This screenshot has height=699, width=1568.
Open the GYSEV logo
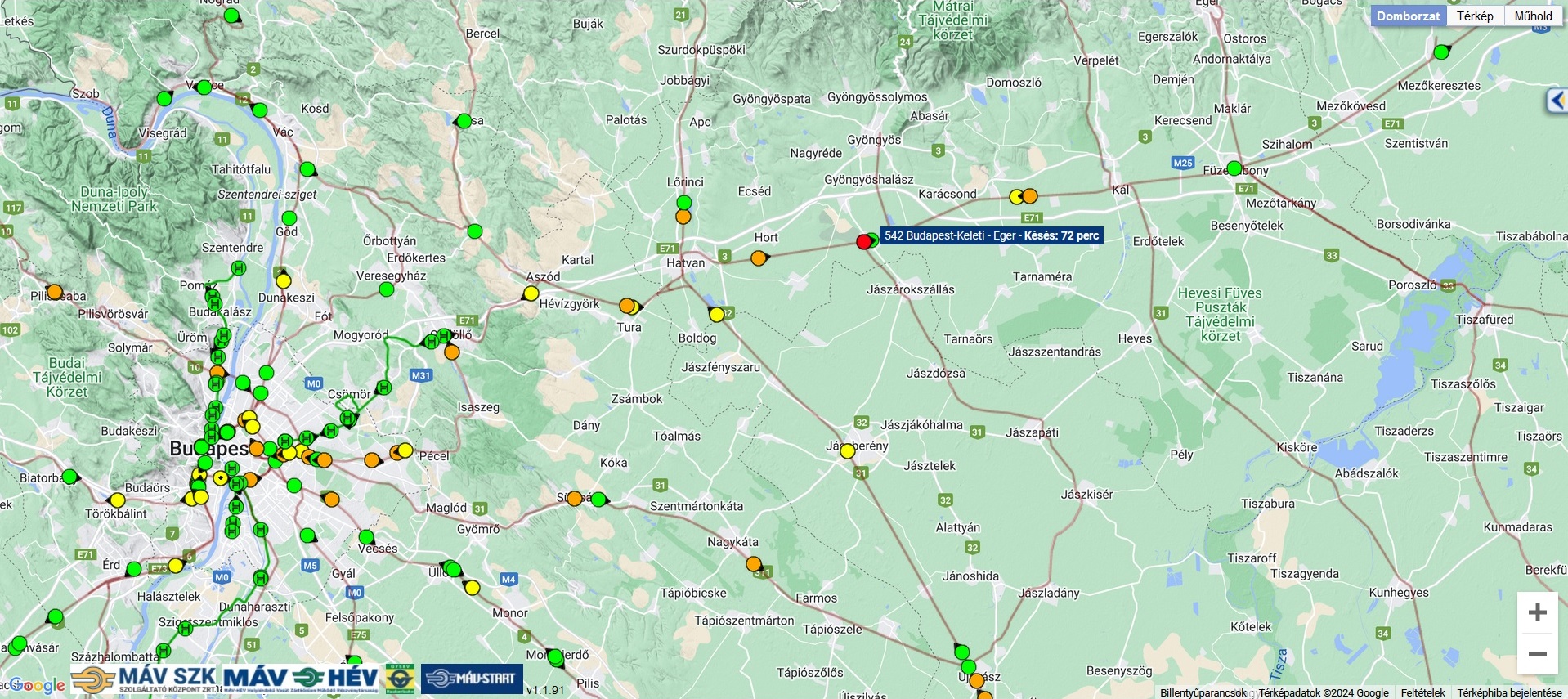pyautogui.click(x=400, y=679)
